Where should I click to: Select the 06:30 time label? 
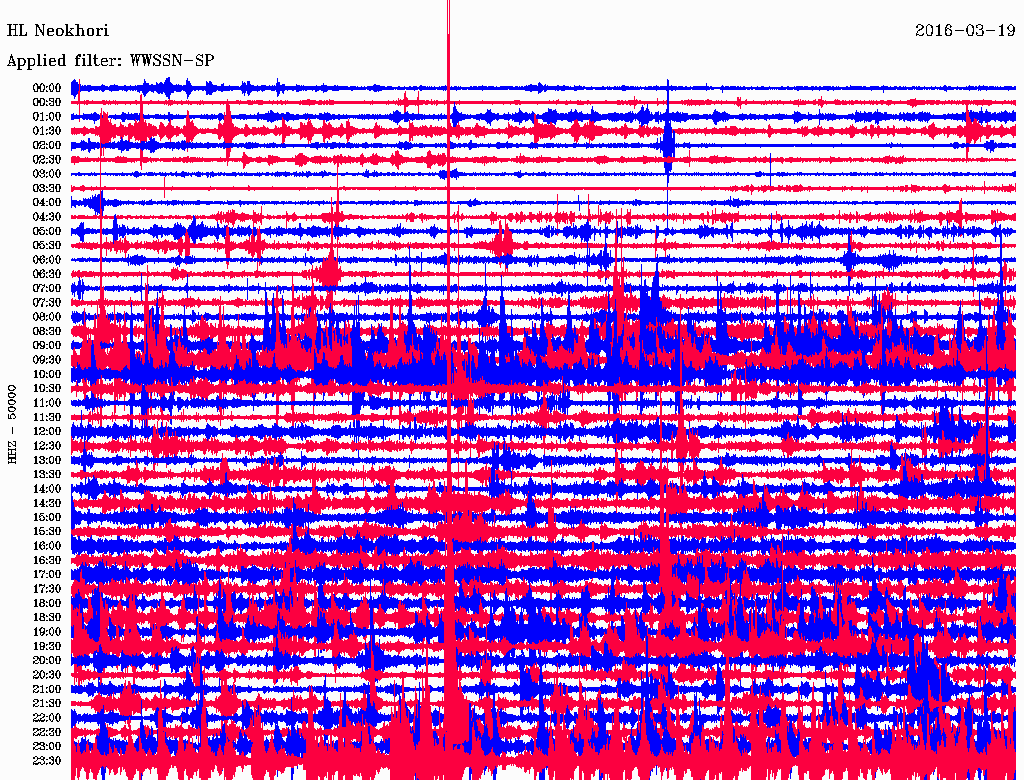point(47,274)
